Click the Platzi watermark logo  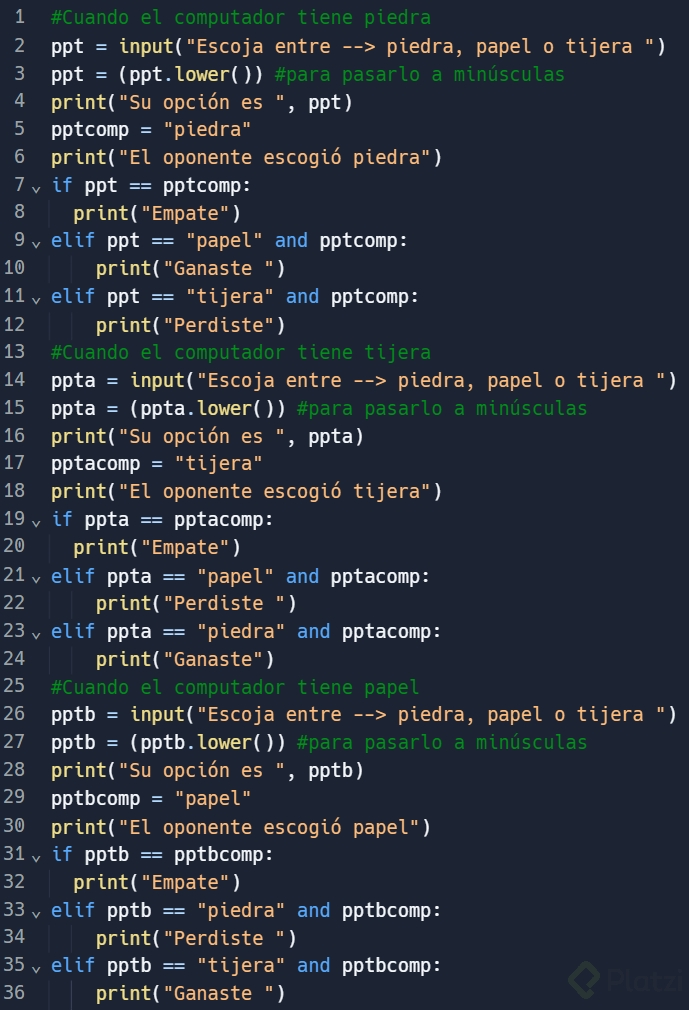point(625,980)
